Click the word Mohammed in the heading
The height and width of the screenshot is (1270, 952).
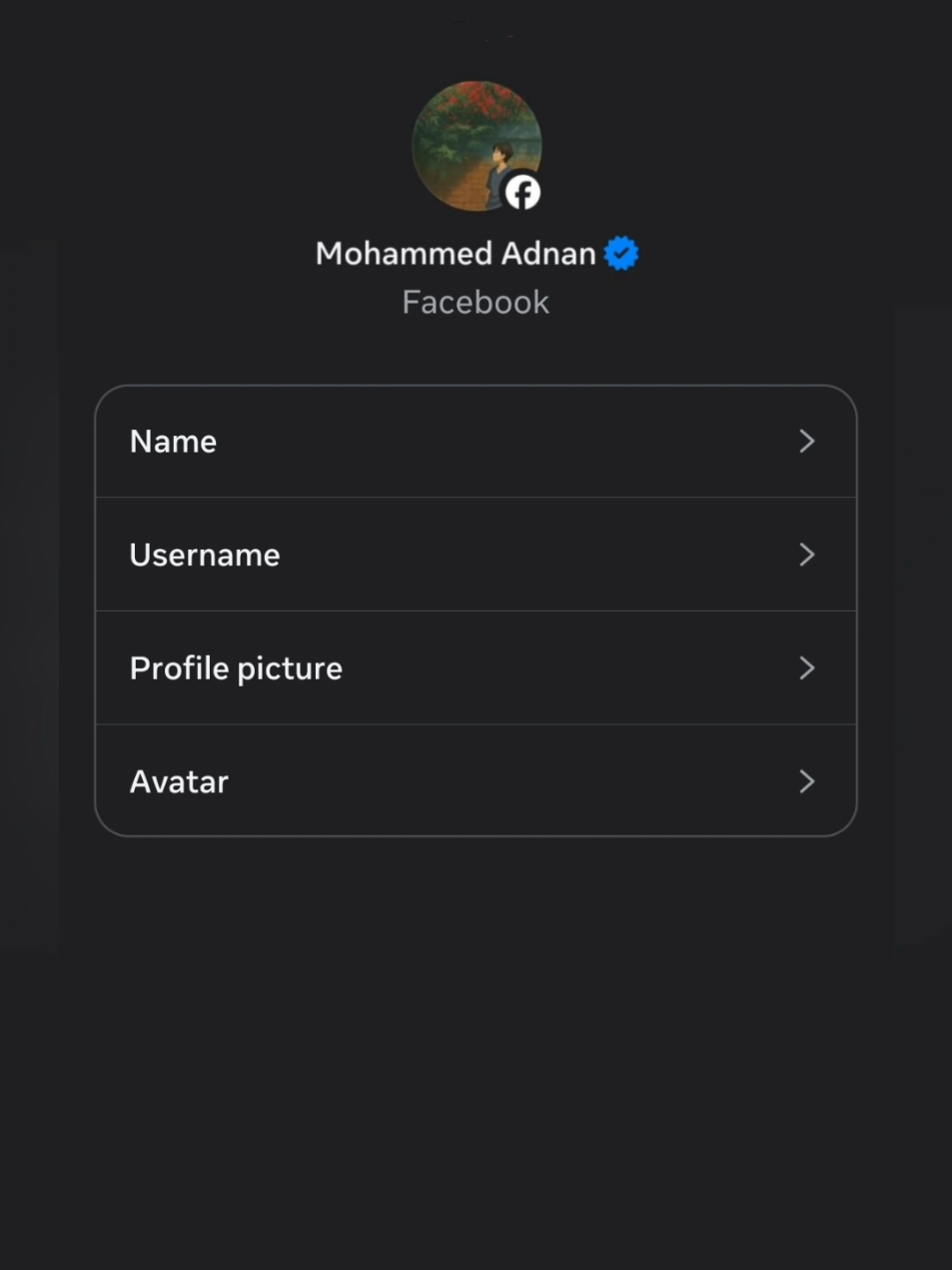point(404,254)
